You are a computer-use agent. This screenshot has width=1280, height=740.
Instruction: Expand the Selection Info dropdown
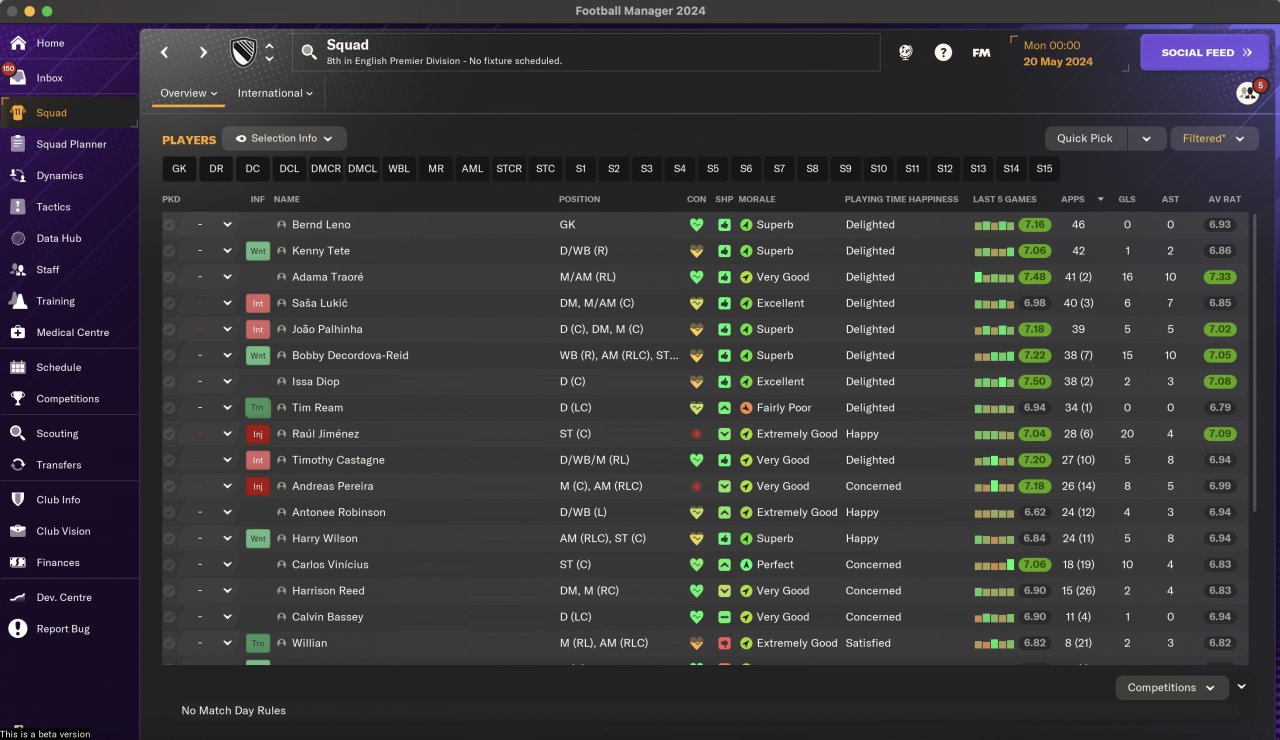click(x=284, y=138)
